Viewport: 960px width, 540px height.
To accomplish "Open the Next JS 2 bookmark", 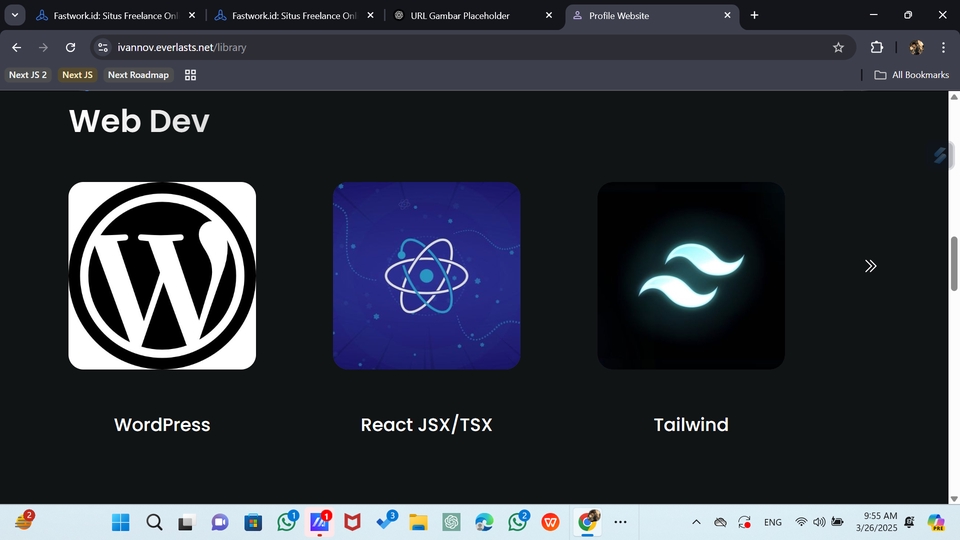I will 28,75.
